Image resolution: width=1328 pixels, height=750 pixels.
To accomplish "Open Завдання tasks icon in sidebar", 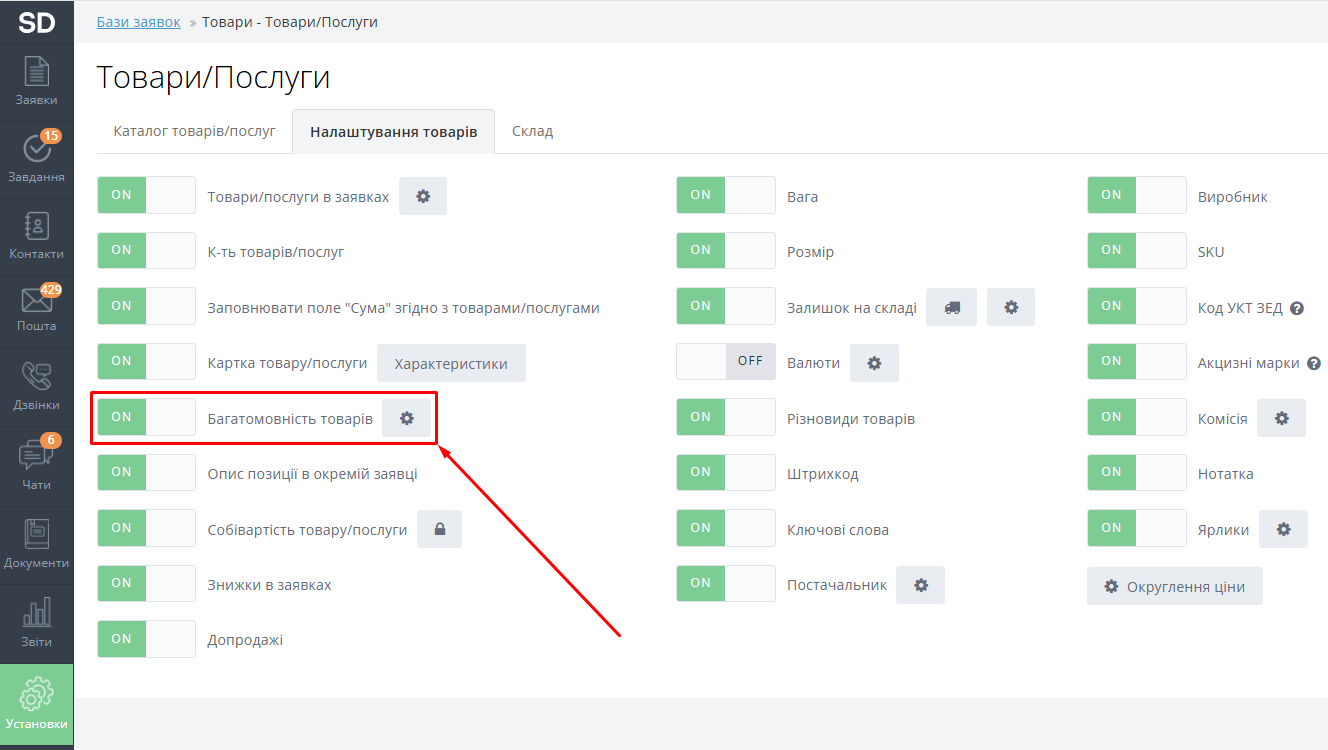I will 36,158.
